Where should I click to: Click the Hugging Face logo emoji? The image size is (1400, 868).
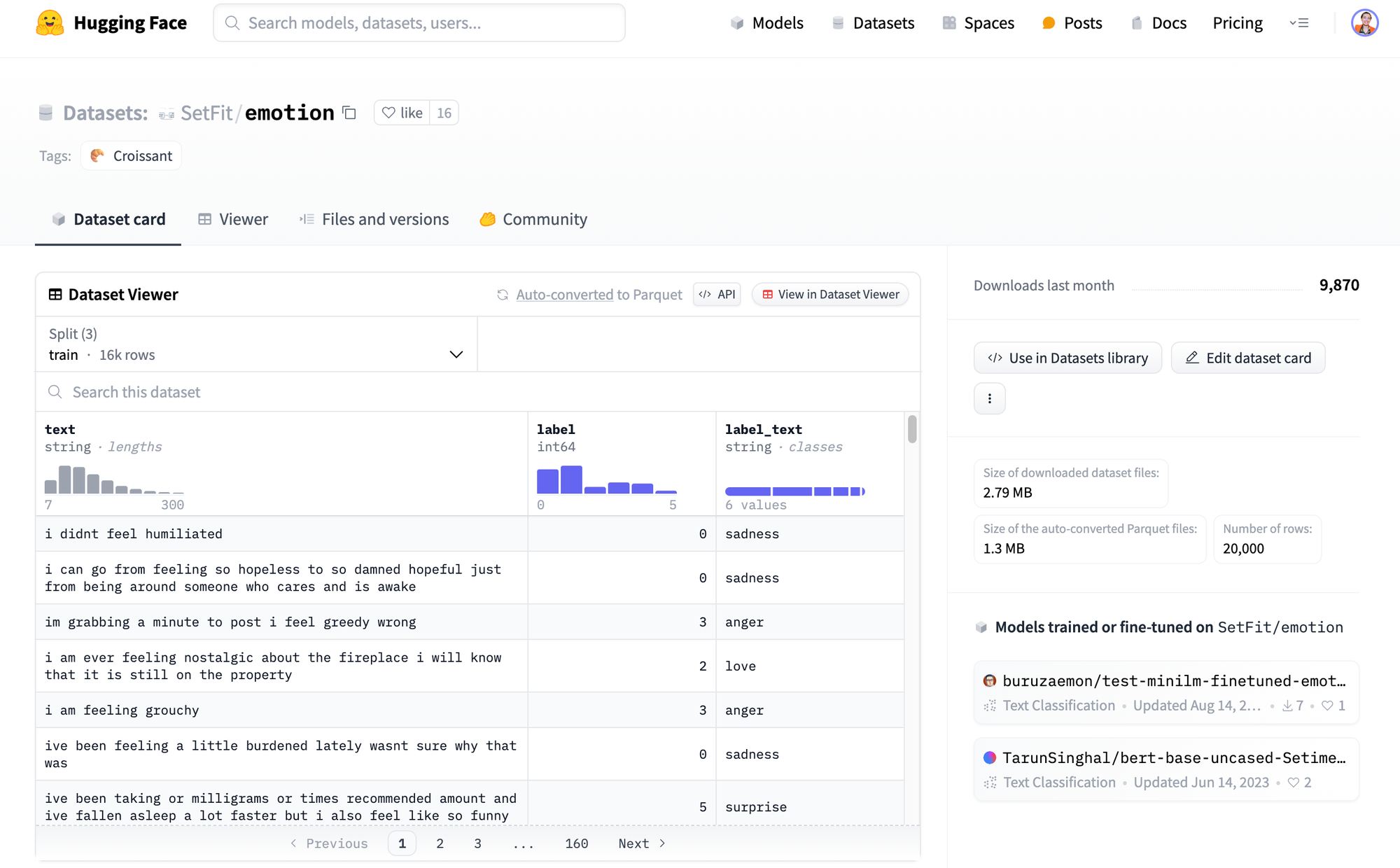coord(50,22)
